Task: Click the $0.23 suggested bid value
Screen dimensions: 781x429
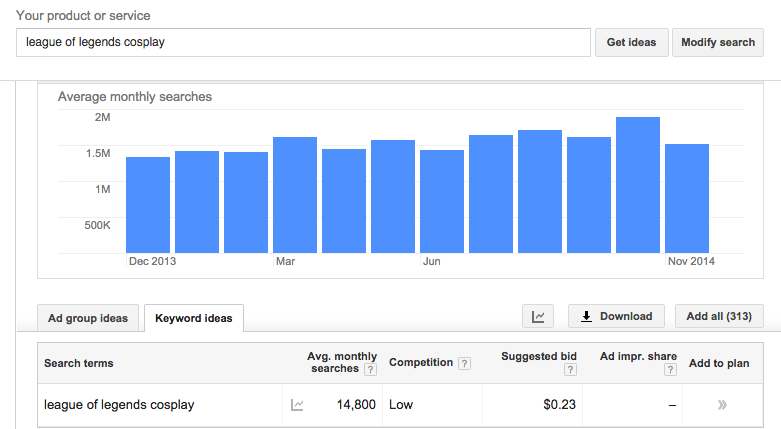Action: point(559,405)
